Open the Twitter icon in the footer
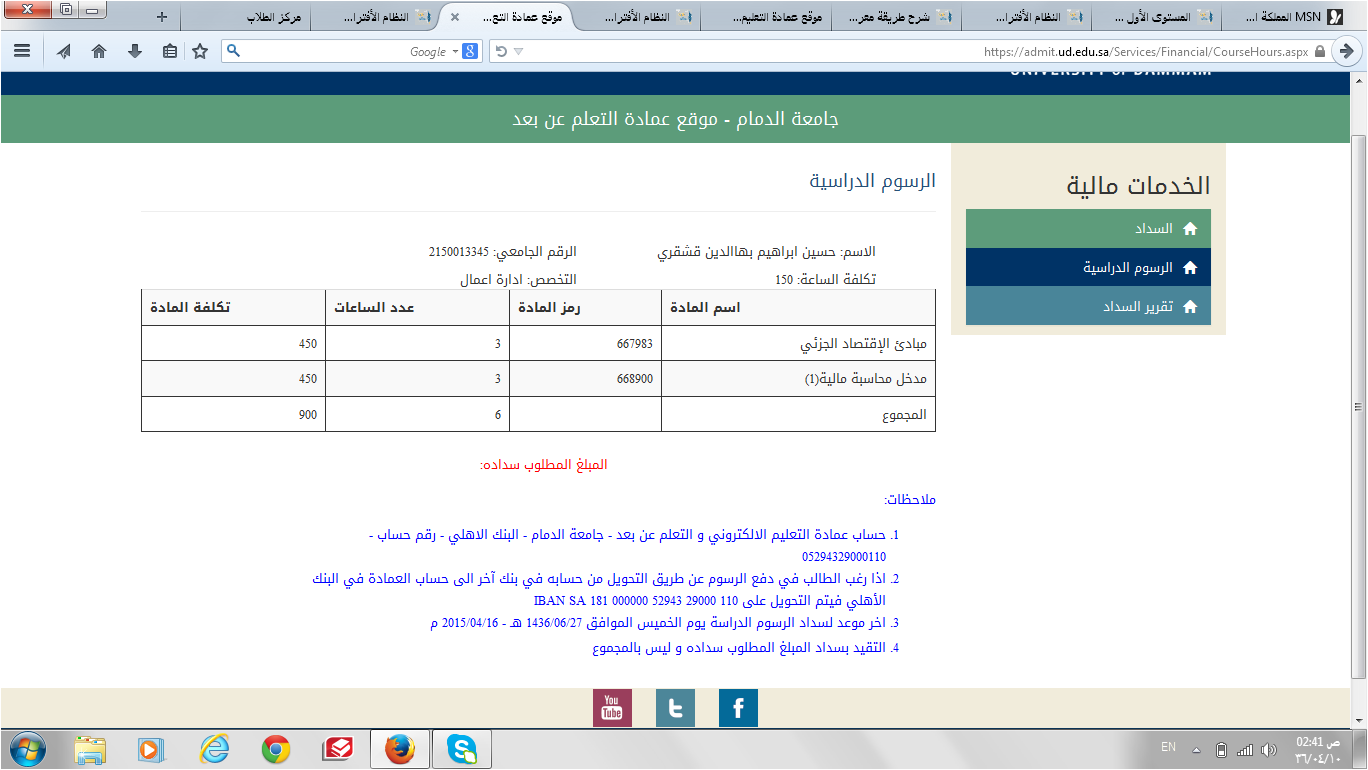This screenshot has width=1368, height=770. (675, 708)
